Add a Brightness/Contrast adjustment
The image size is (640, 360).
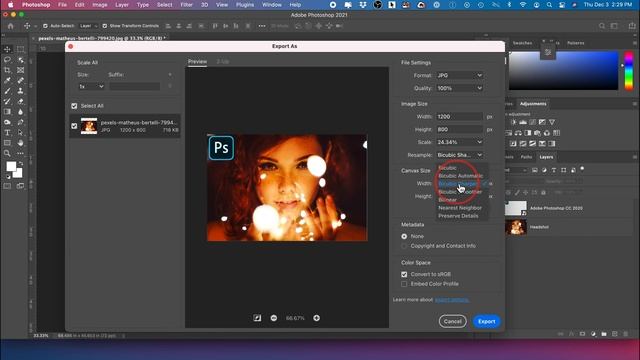513,122
